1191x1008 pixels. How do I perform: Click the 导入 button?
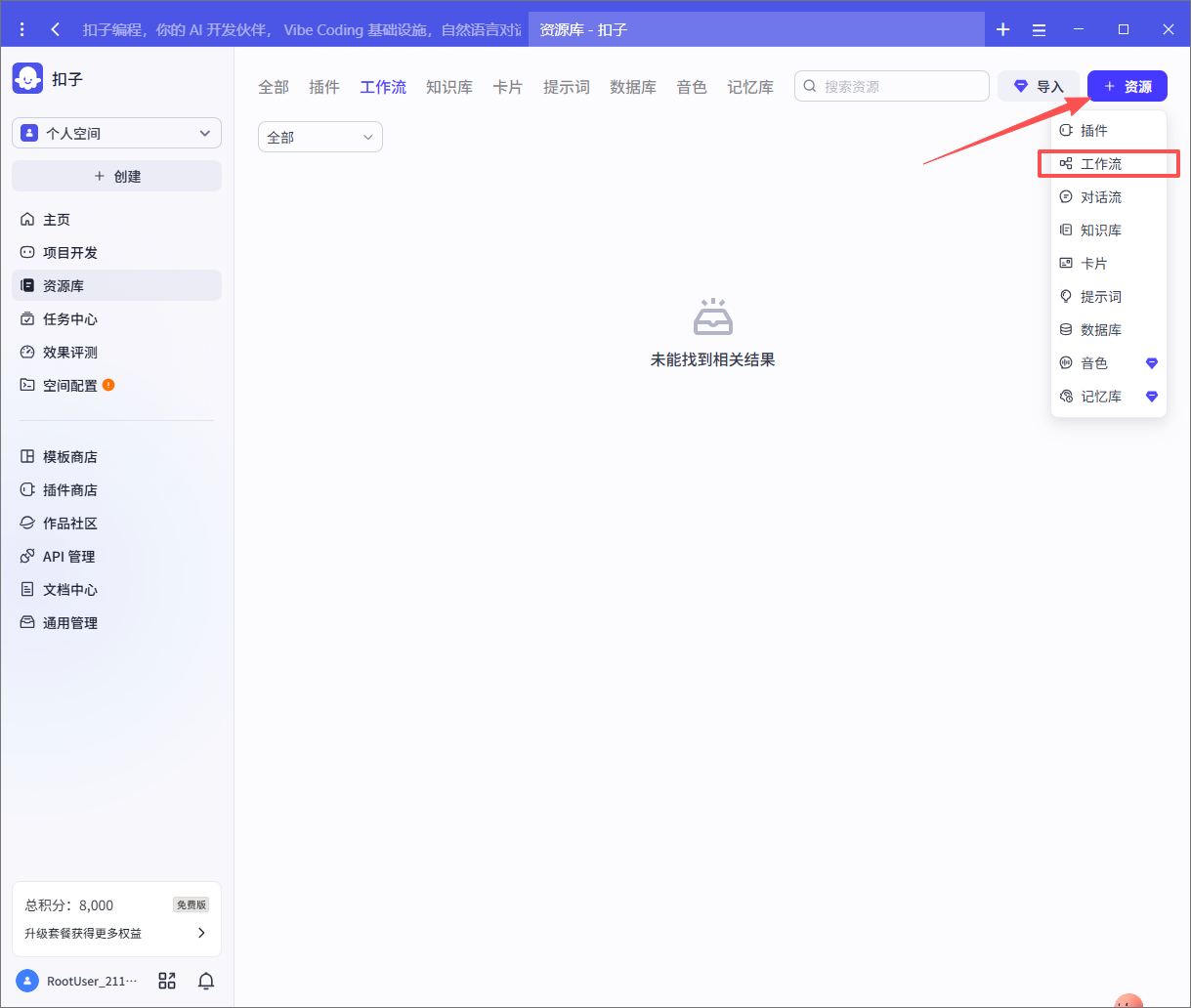click(x=1038, y=87)
